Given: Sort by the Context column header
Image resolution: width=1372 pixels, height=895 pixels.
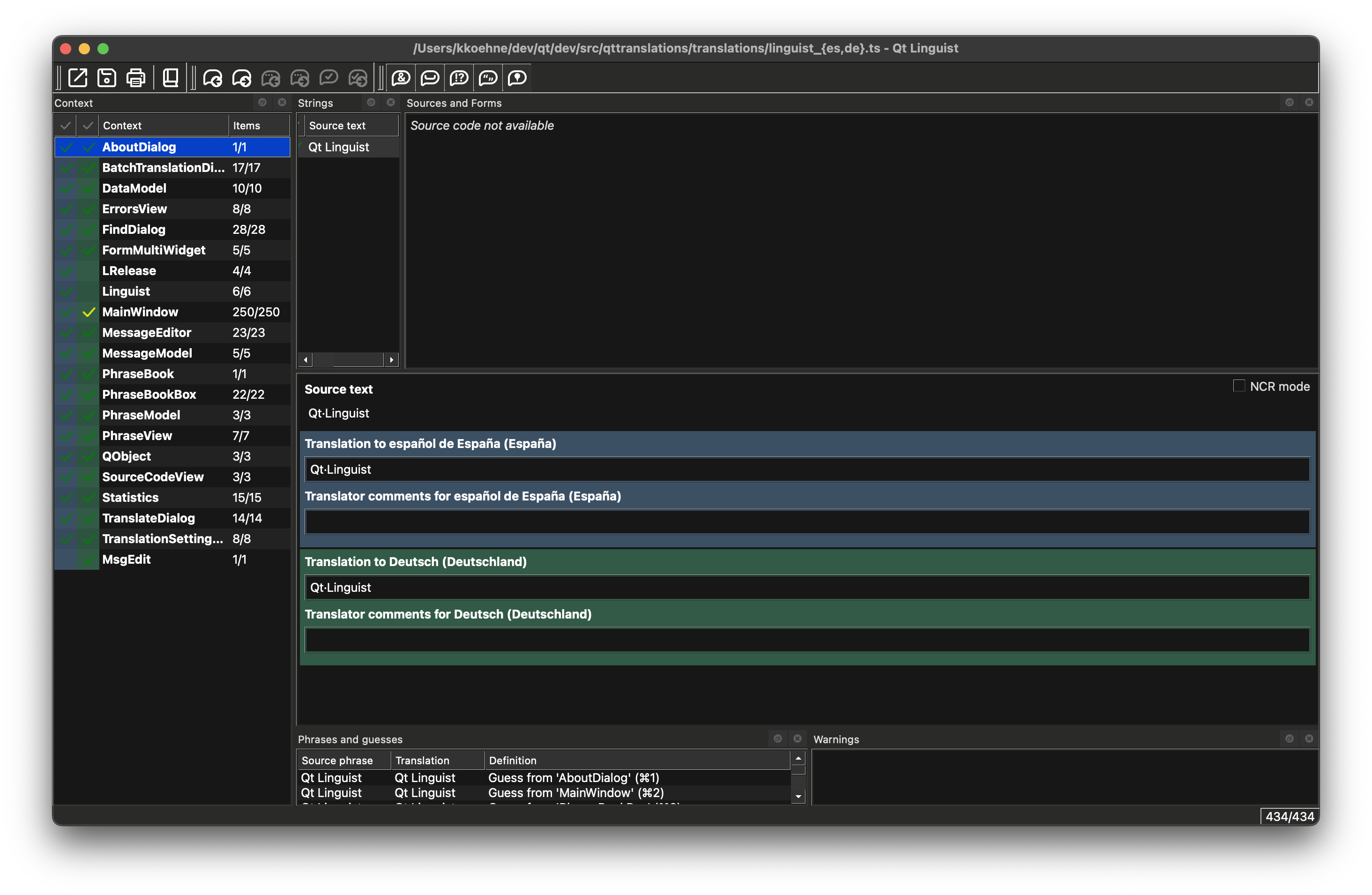Looking at the screenshot, I should [164, 126].
